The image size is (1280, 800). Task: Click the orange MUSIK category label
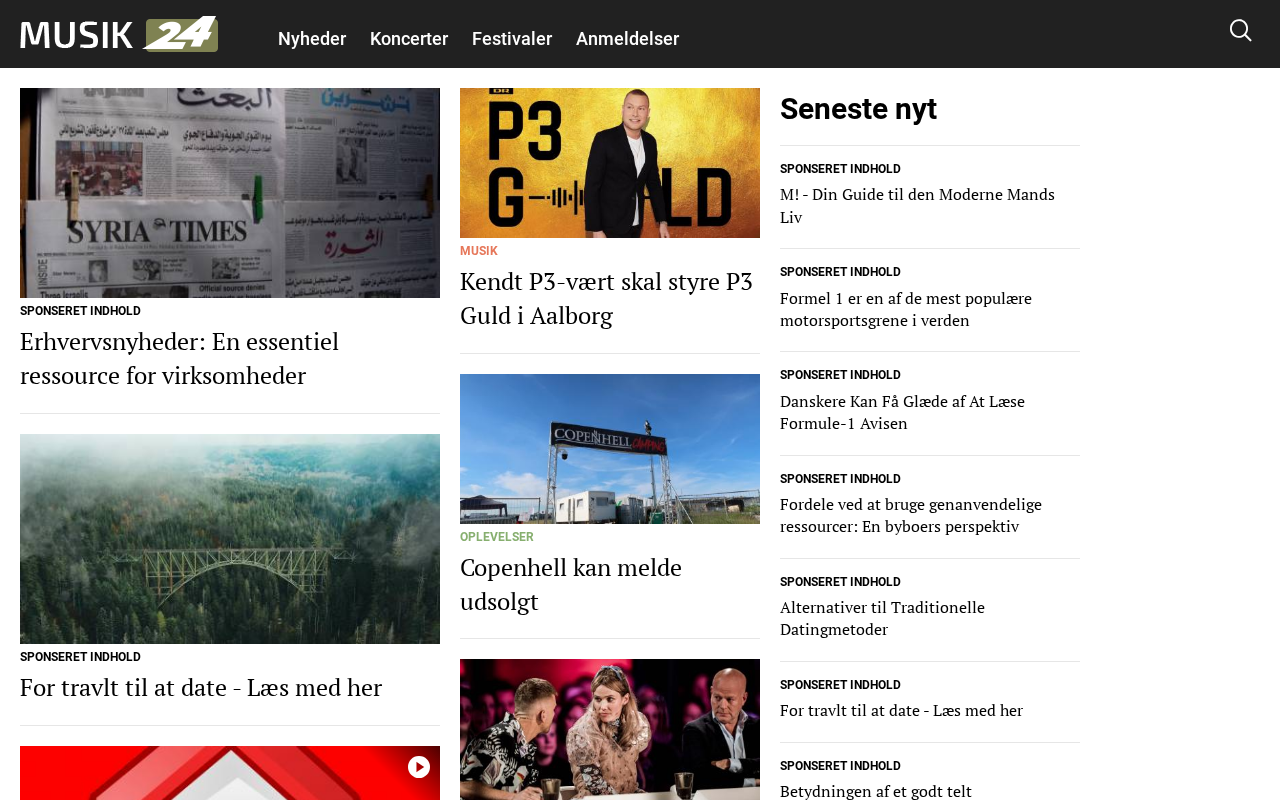point(479,251)
